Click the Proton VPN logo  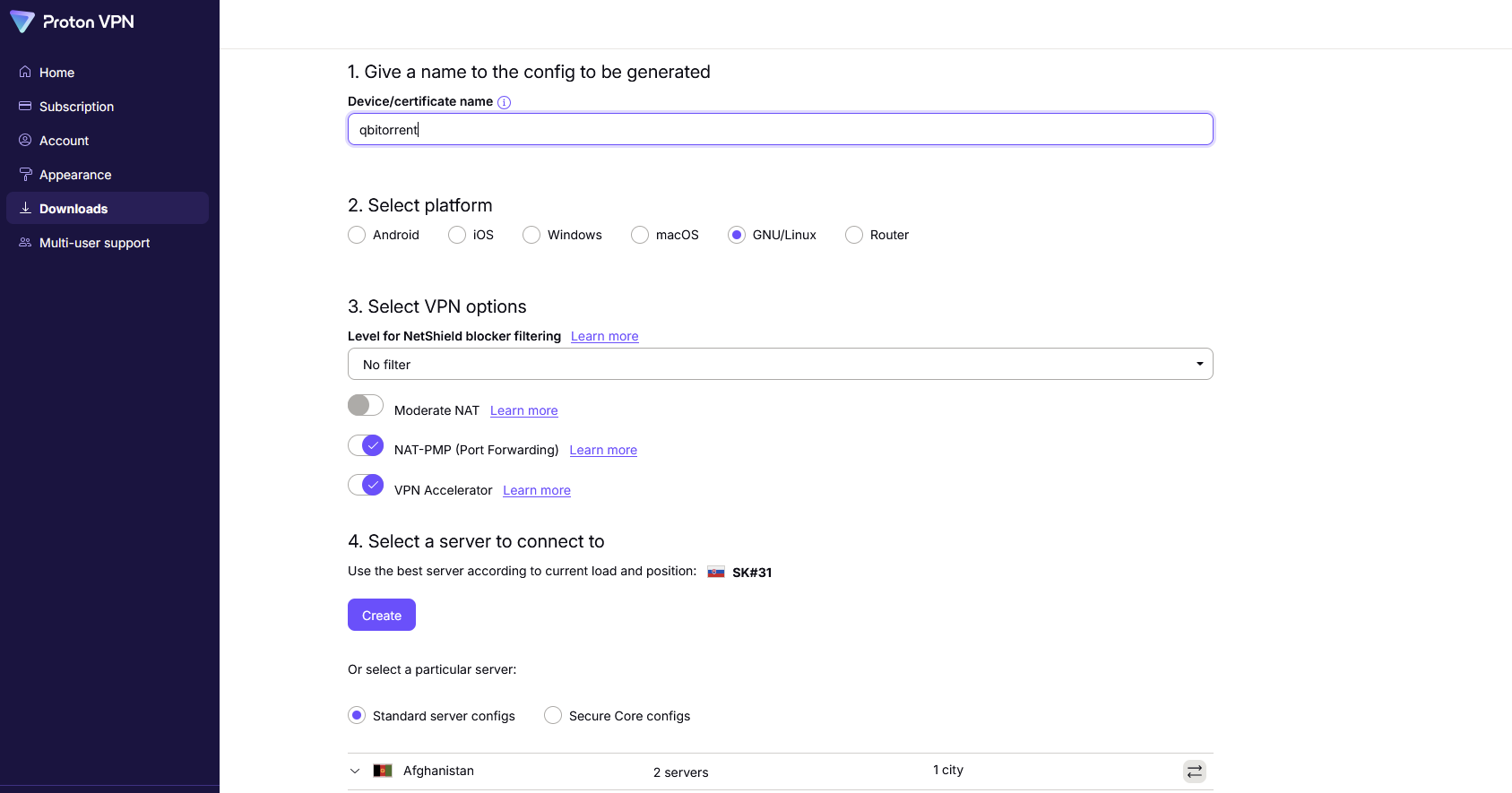pos(72,22)
